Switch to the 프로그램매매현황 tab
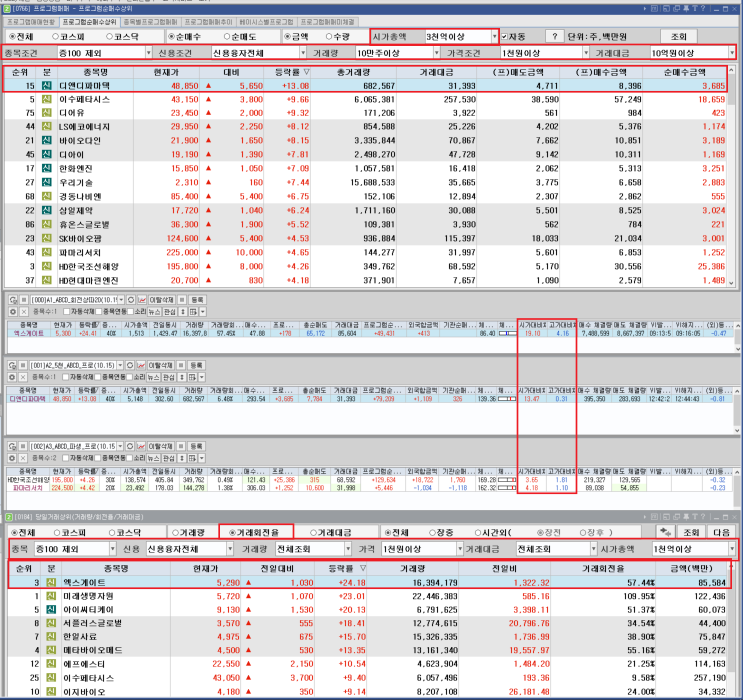743x700 pixels. (x=31, y=22)
